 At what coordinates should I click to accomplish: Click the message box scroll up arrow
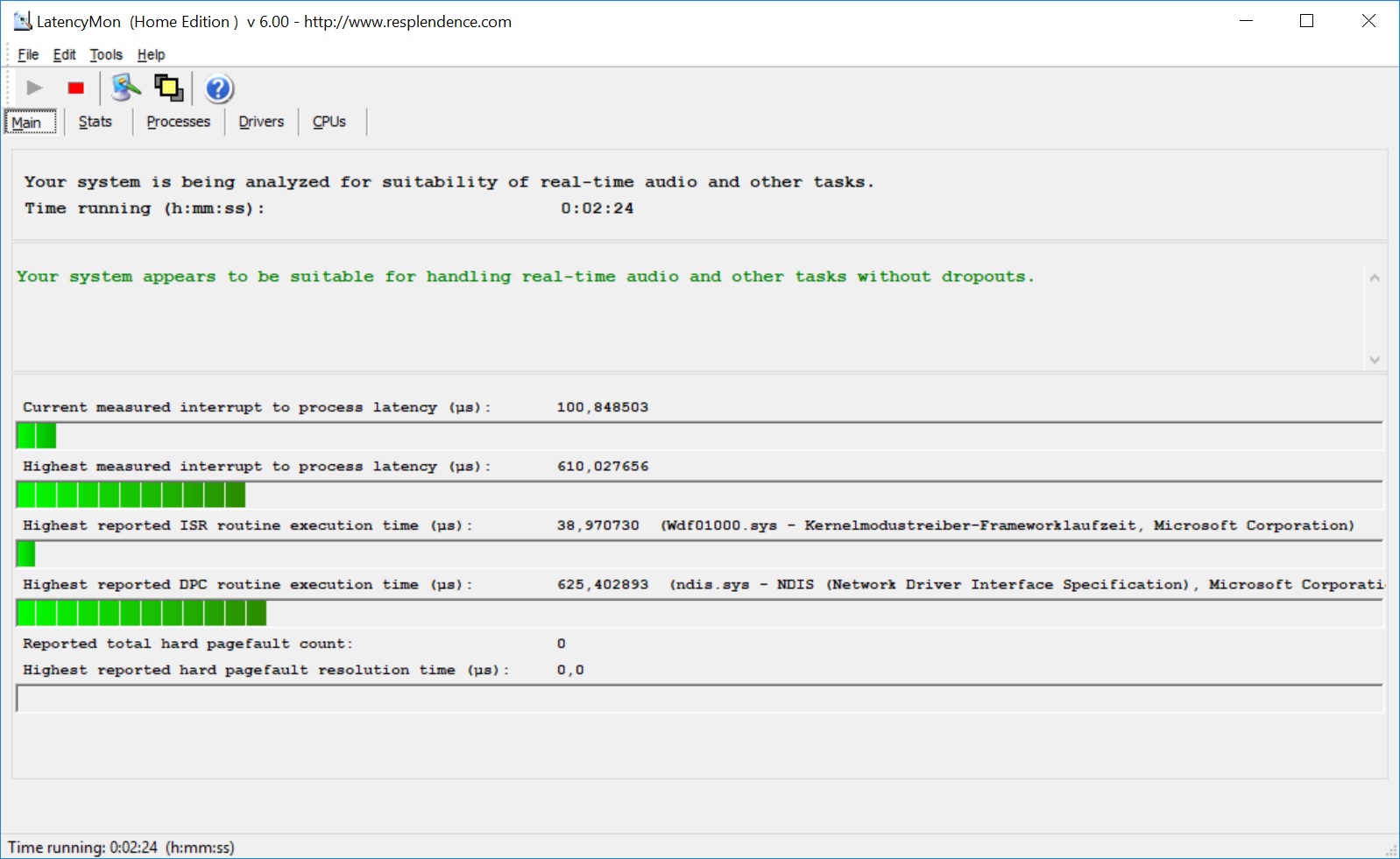click(x=1375, y=278)
